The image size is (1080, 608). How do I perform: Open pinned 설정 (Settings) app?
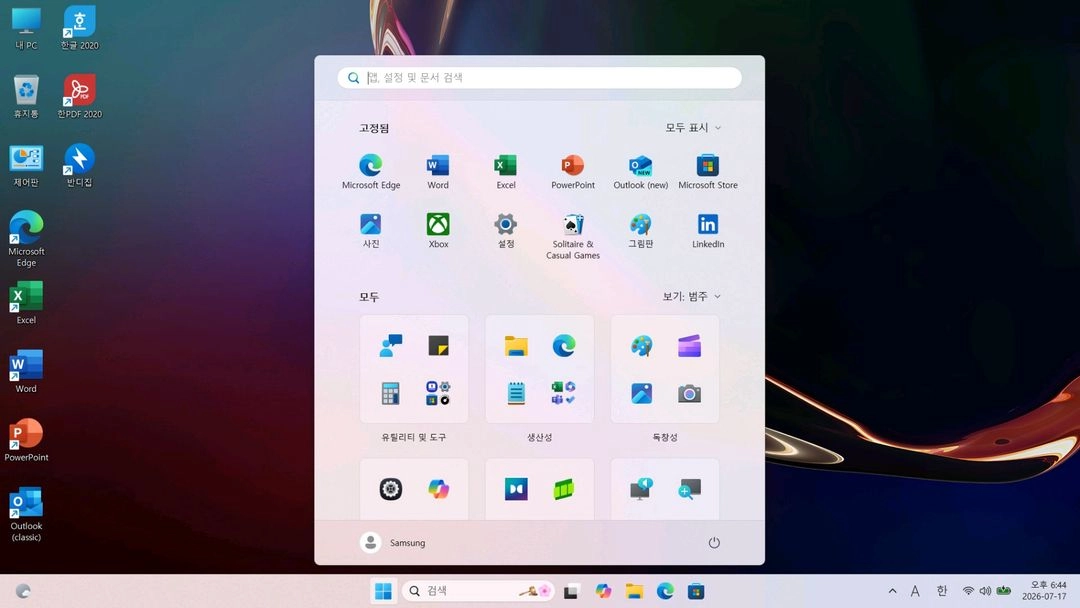click(x=506, y=231)
